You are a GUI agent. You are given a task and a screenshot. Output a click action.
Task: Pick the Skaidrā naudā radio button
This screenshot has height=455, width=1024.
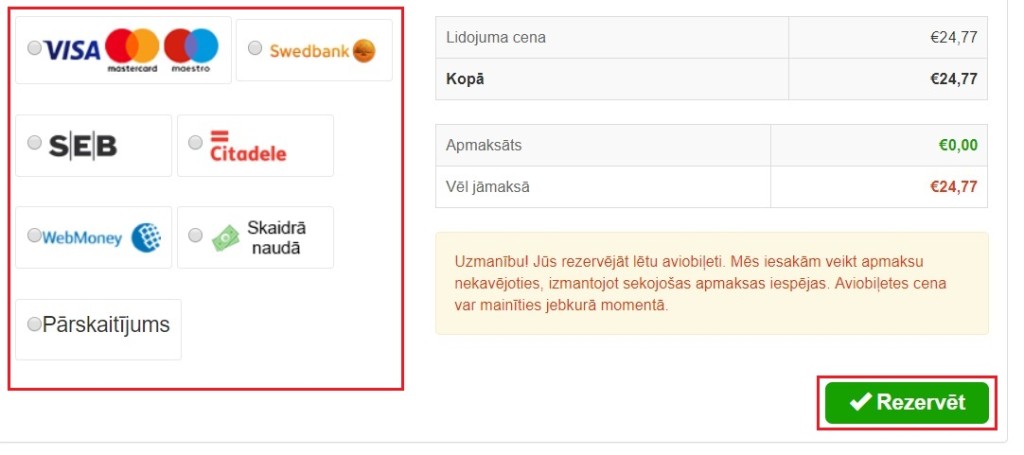click(x=195, y=236)
